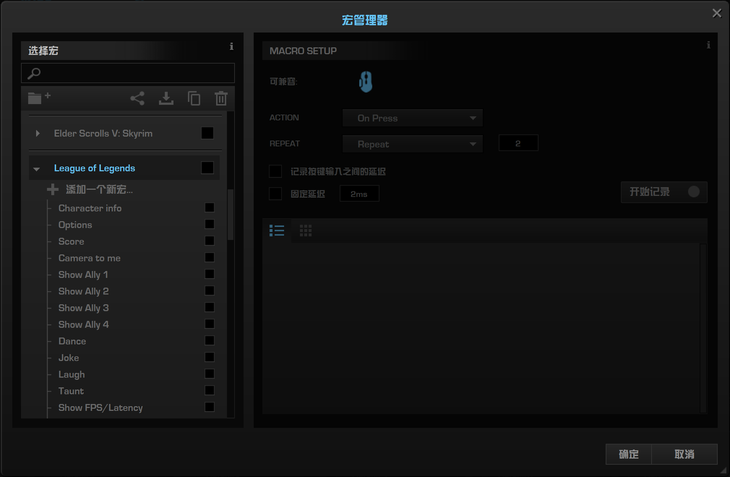Image resolution: width=730 pixels, height=477 pixels.
Task: Click the 取消 cancel button
Action: tap(684, 454)
